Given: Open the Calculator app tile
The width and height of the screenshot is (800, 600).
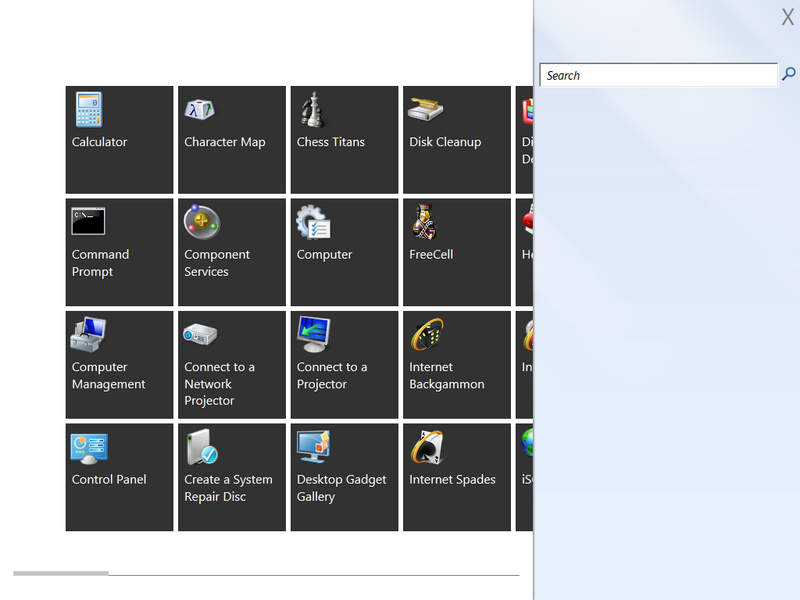Looking at the screenshot, I should (x=119, y=140).
